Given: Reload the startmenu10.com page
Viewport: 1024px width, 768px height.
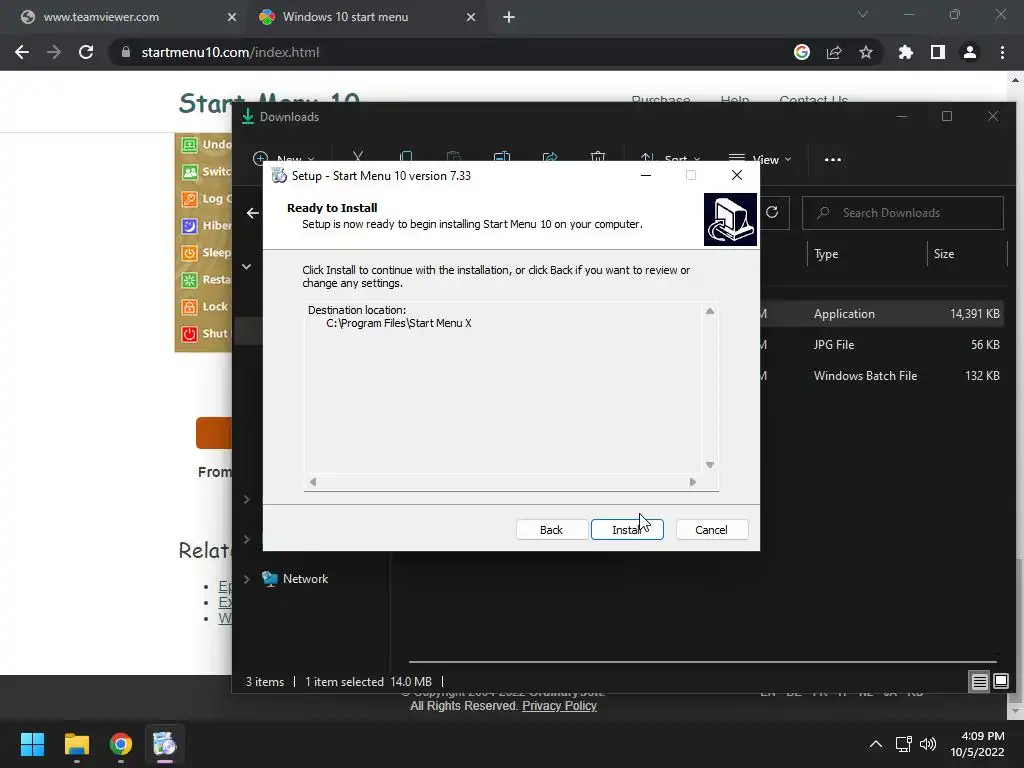Looking at the screenshot, I should [x=86, y=52].
